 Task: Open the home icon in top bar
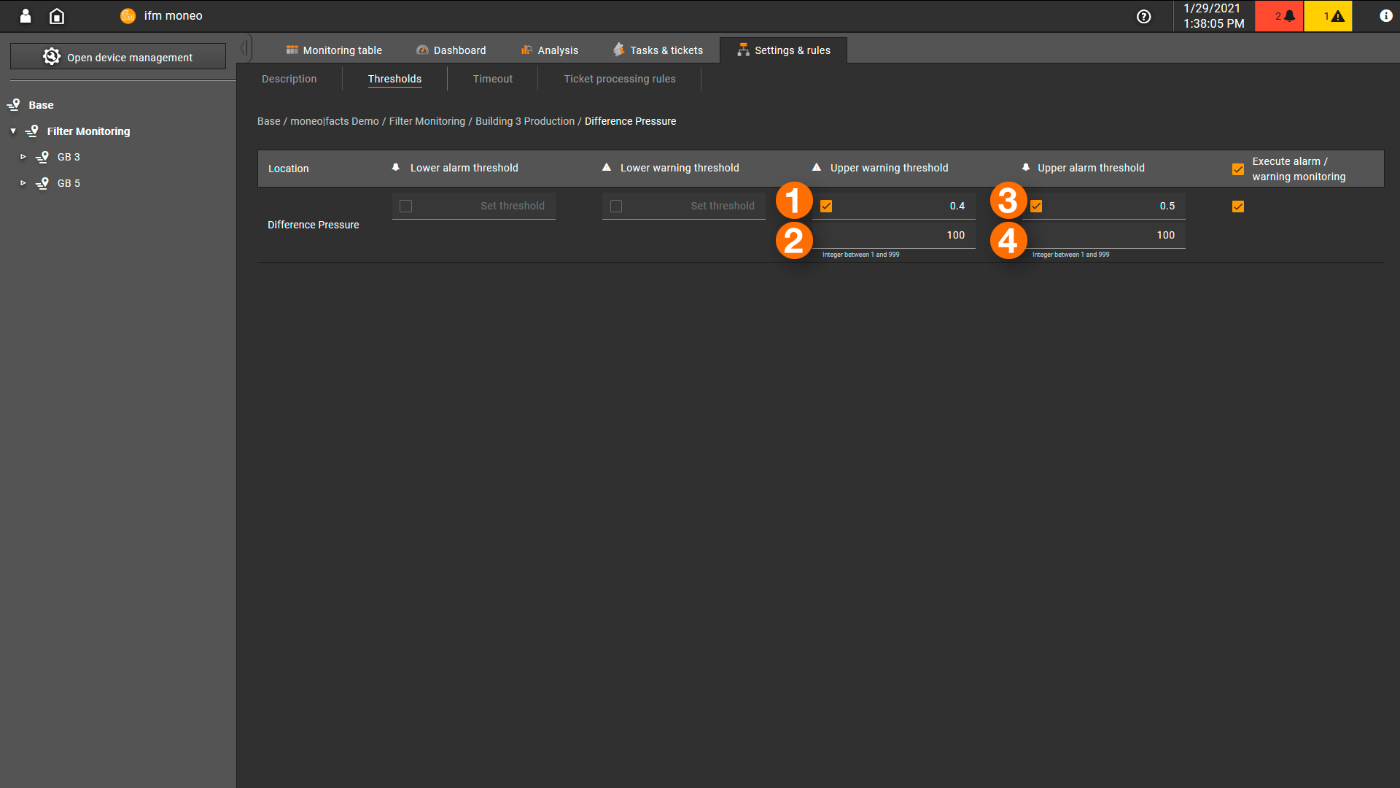tap(57, 16)
